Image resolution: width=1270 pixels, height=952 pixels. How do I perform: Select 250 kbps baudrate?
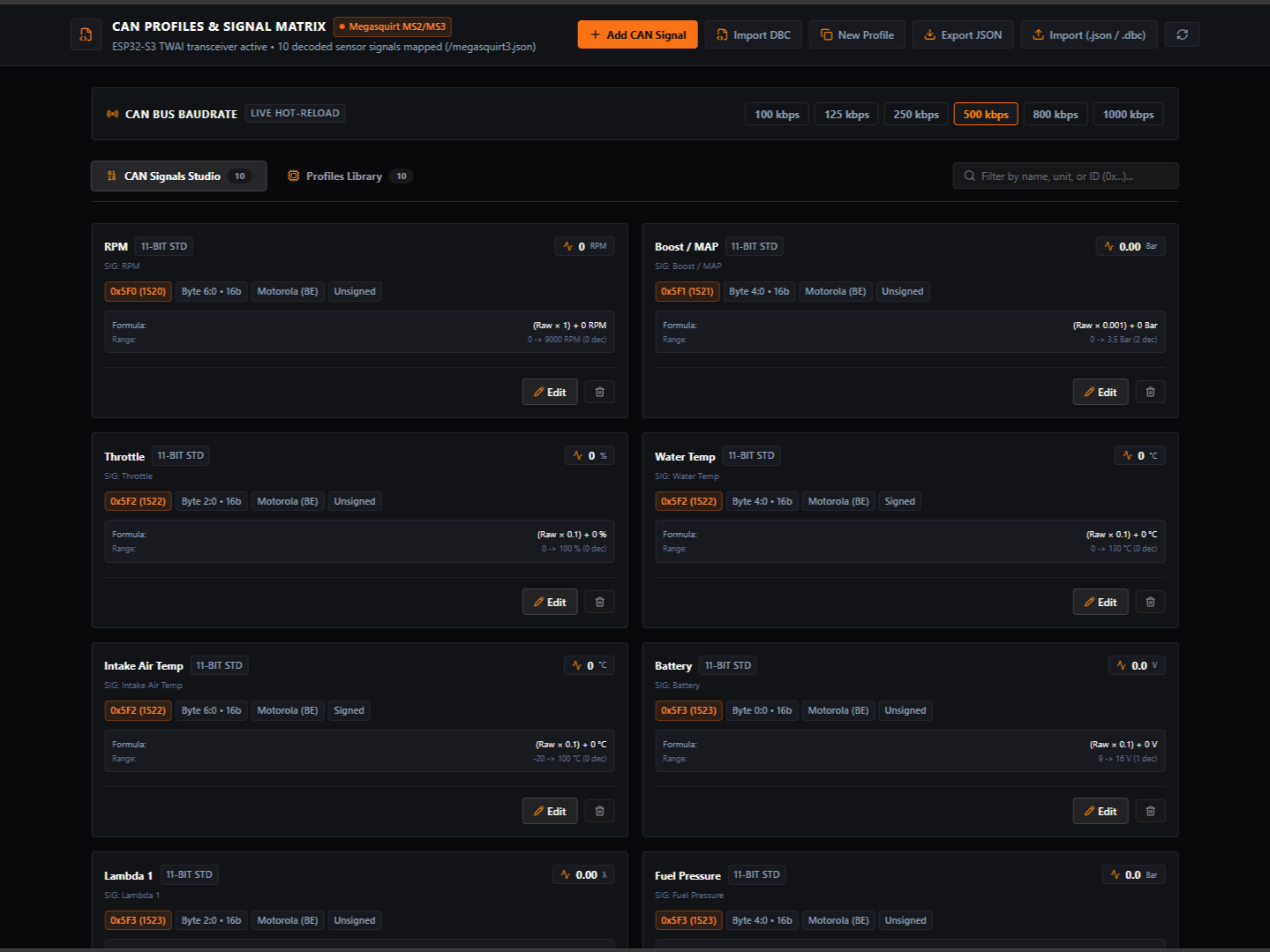click(915, 114)
